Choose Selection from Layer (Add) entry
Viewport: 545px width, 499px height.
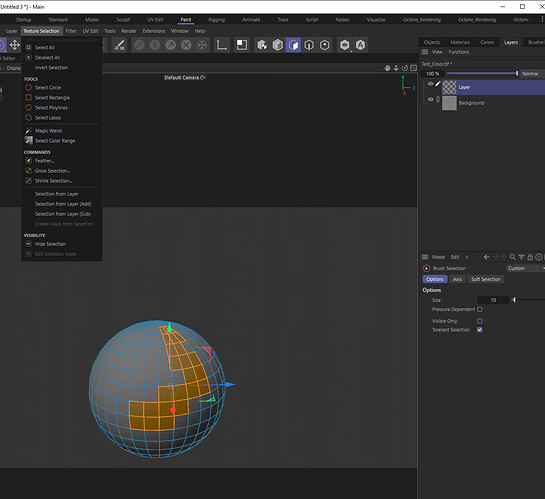[x=63, y=204]
